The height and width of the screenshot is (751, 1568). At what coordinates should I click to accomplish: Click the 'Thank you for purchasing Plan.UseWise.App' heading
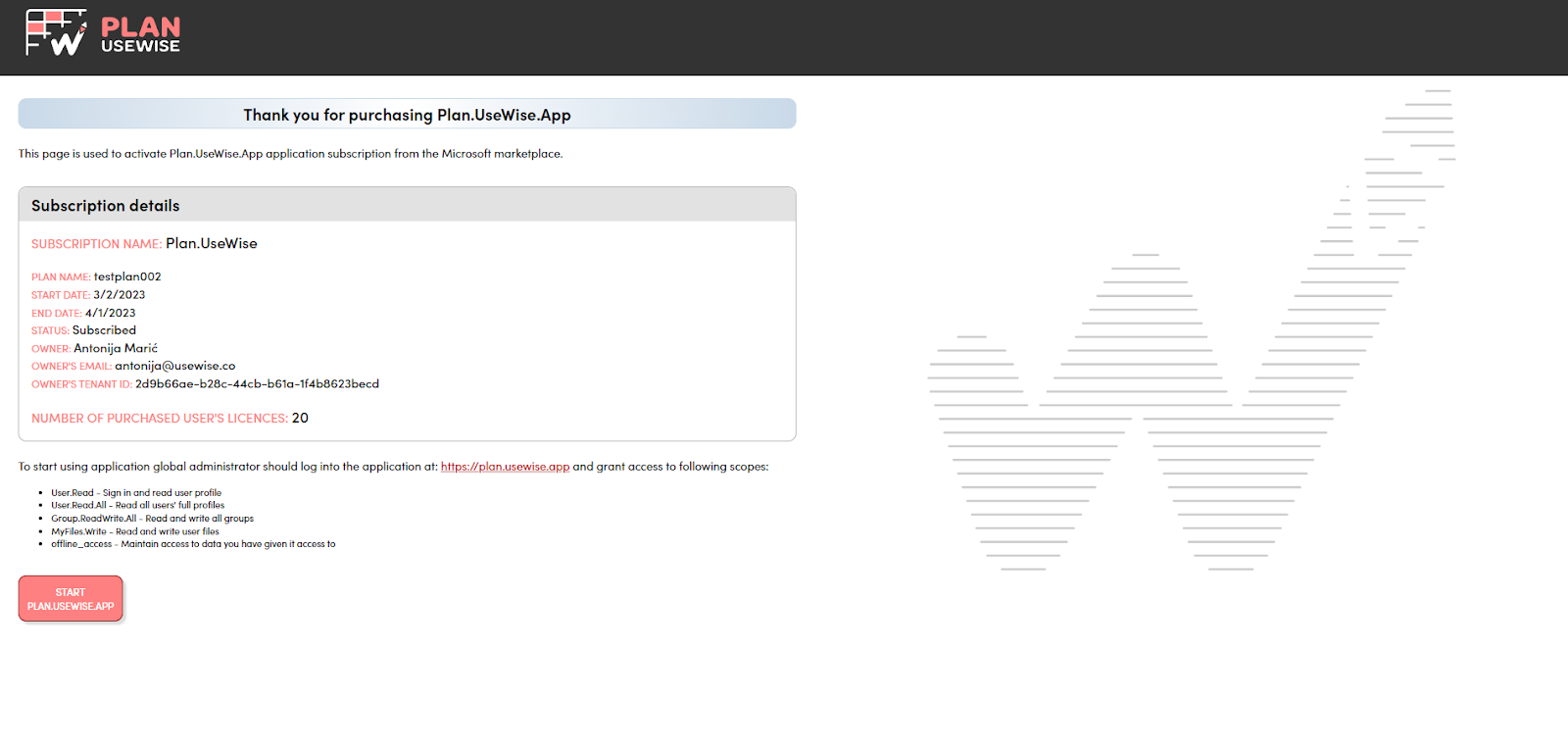407,115
